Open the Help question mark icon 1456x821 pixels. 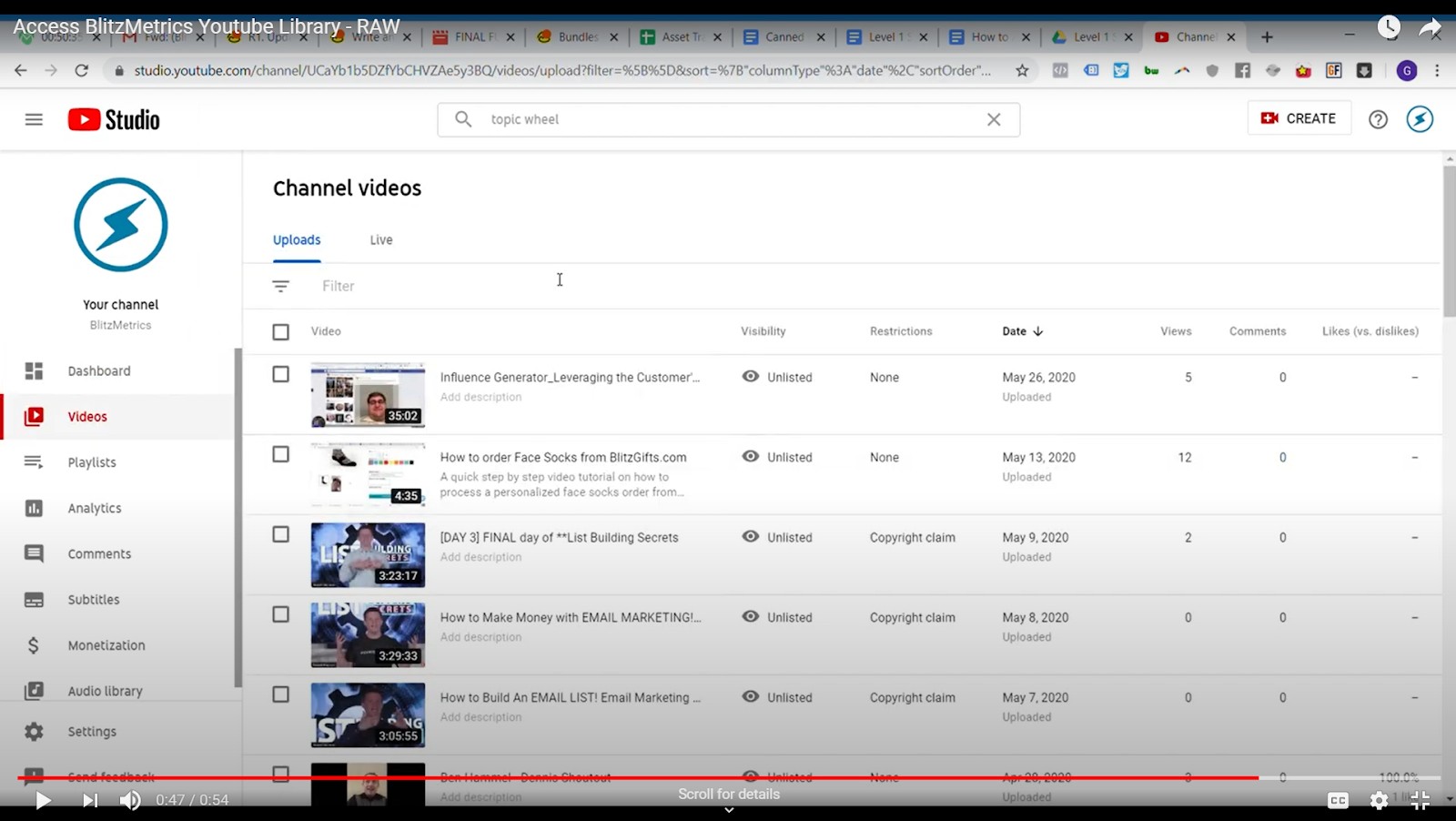coord(1378,119)
